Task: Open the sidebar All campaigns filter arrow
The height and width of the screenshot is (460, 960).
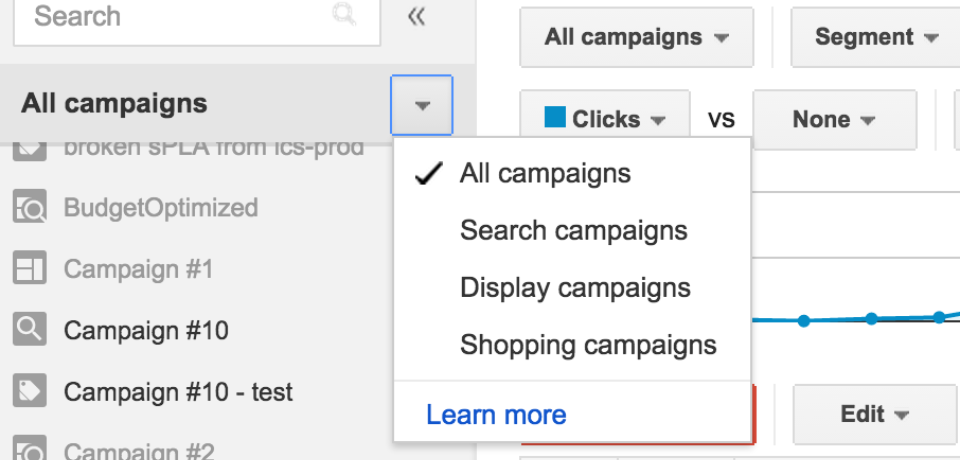Action: (422, 105)
